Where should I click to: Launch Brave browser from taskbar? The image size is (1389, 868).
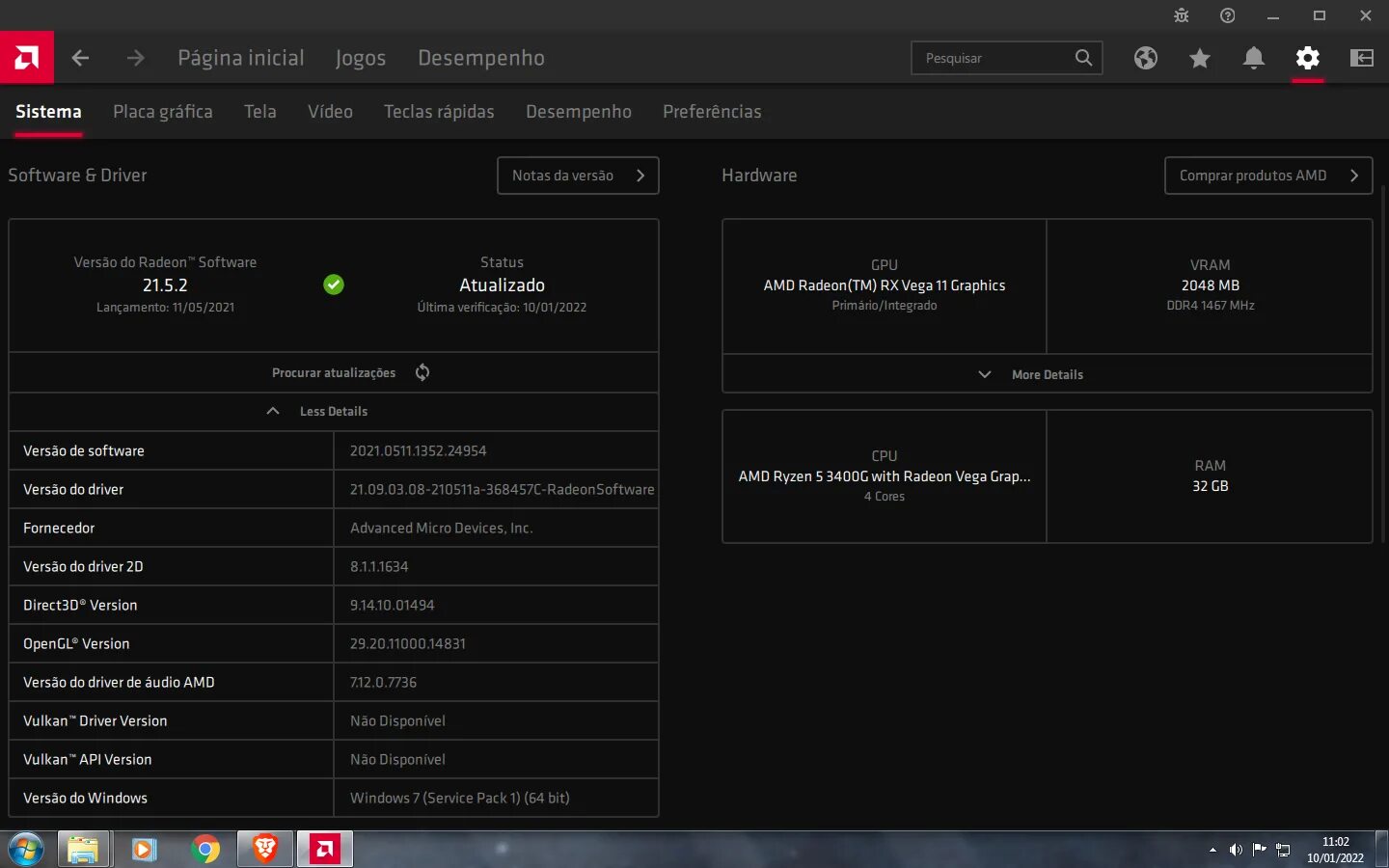[265, 850]
